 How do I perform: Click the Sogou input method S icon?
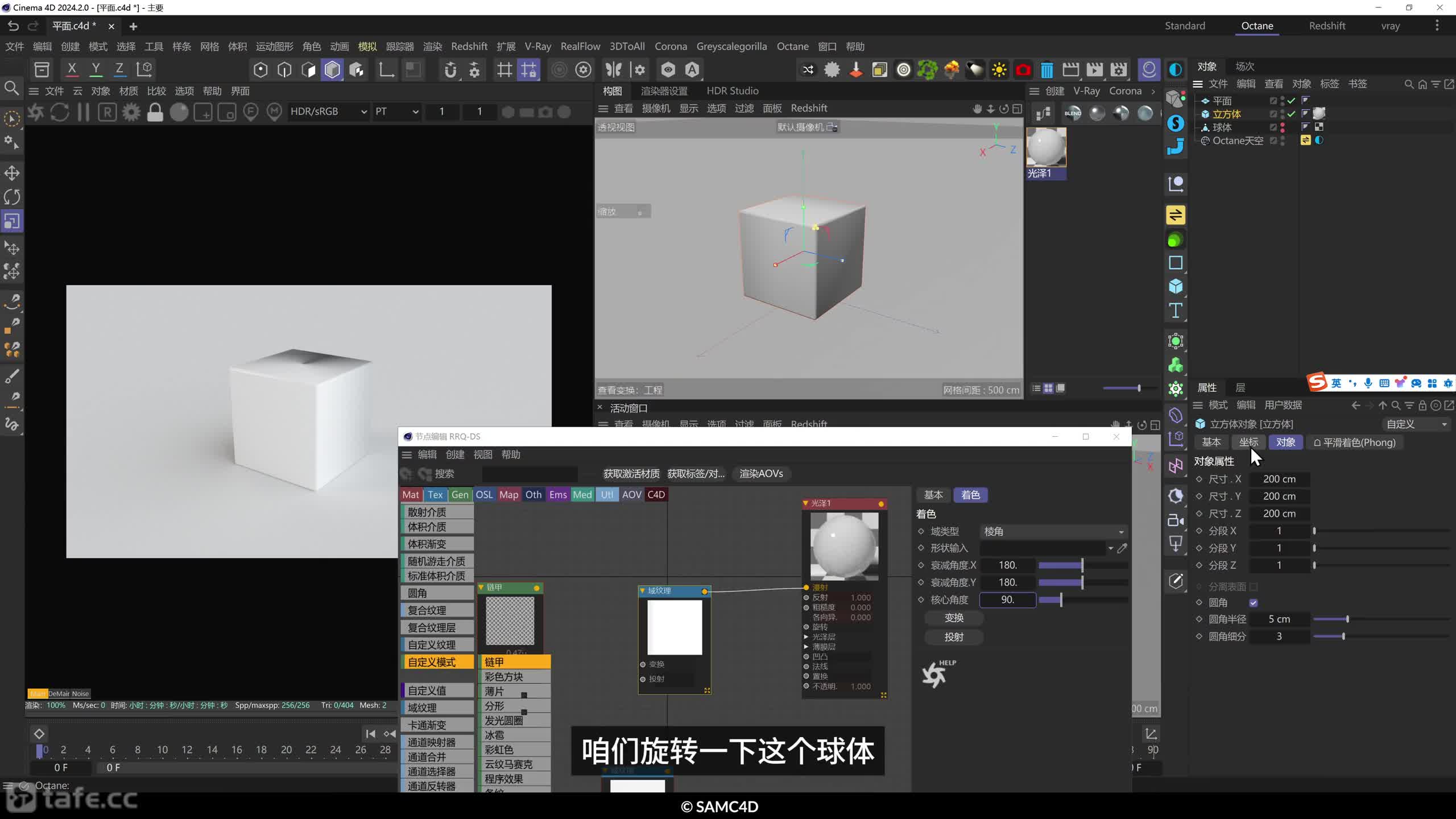click(x=1317, y=382)
